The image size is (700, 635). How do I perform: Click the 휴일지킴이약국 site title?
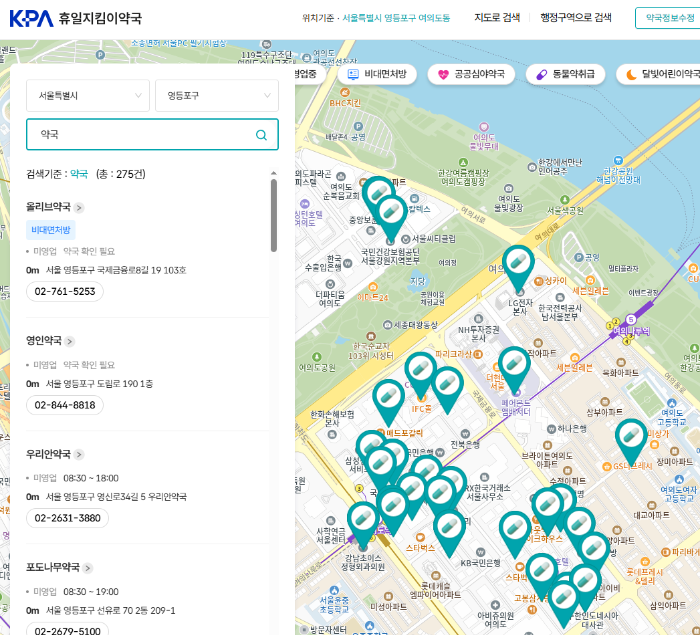point(100,18)
